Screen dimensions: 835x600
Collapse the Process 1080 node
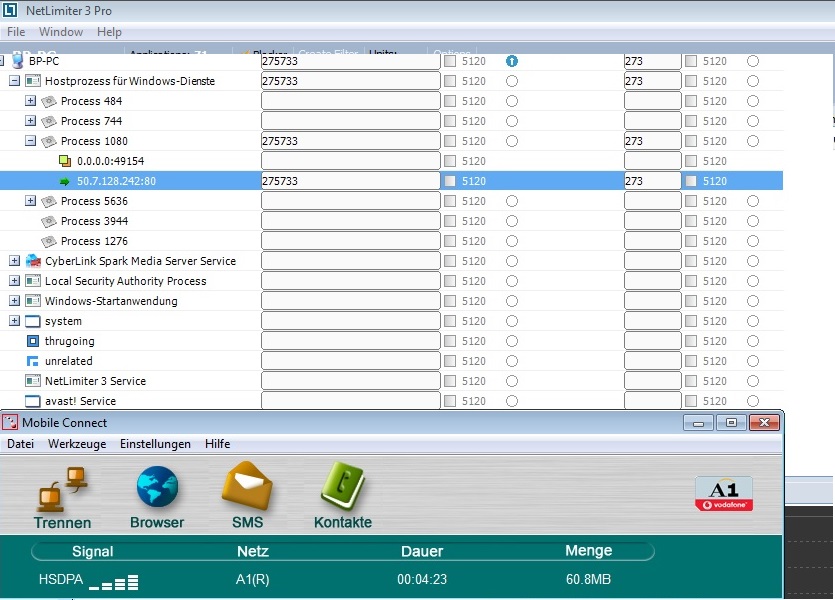pyautogui.click(x=30, y=141)
